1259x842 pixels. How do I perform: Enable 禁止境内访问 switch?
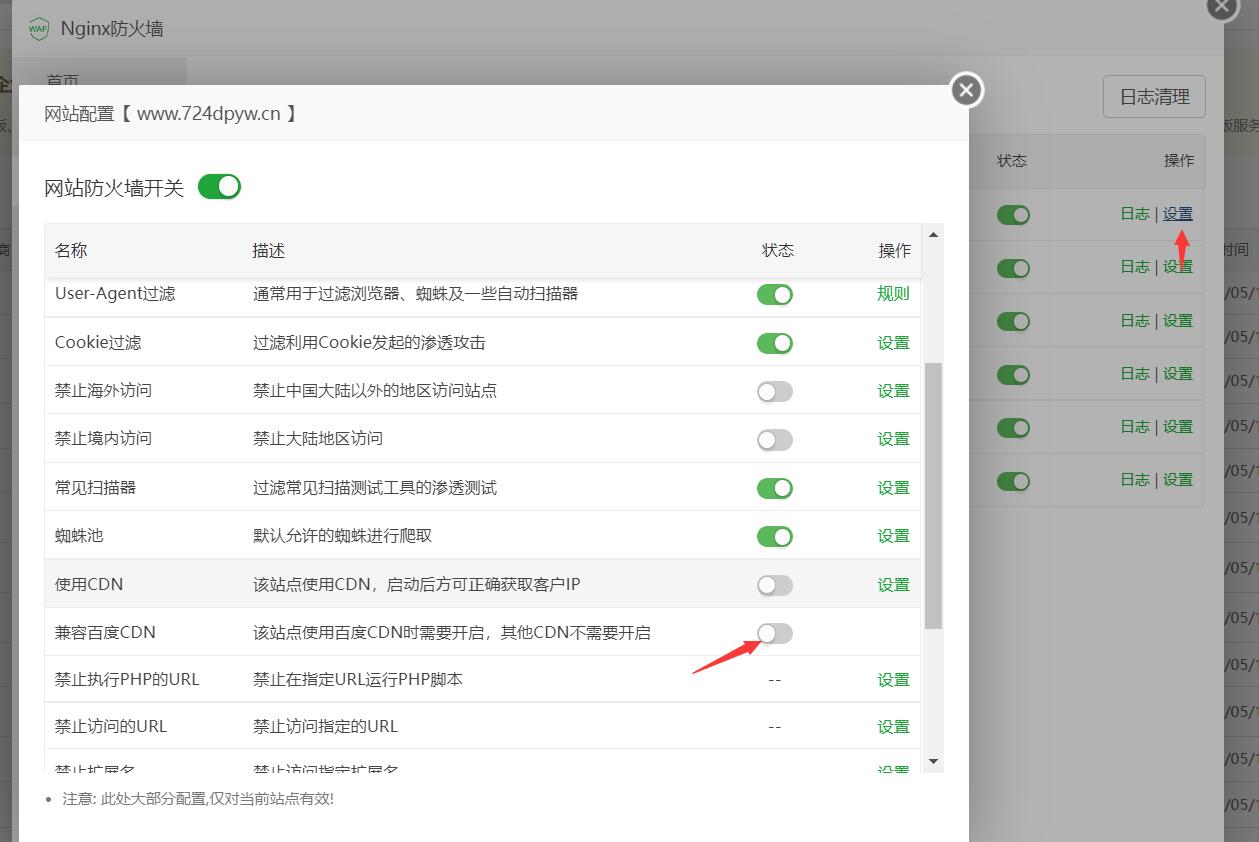click(775, 439)
